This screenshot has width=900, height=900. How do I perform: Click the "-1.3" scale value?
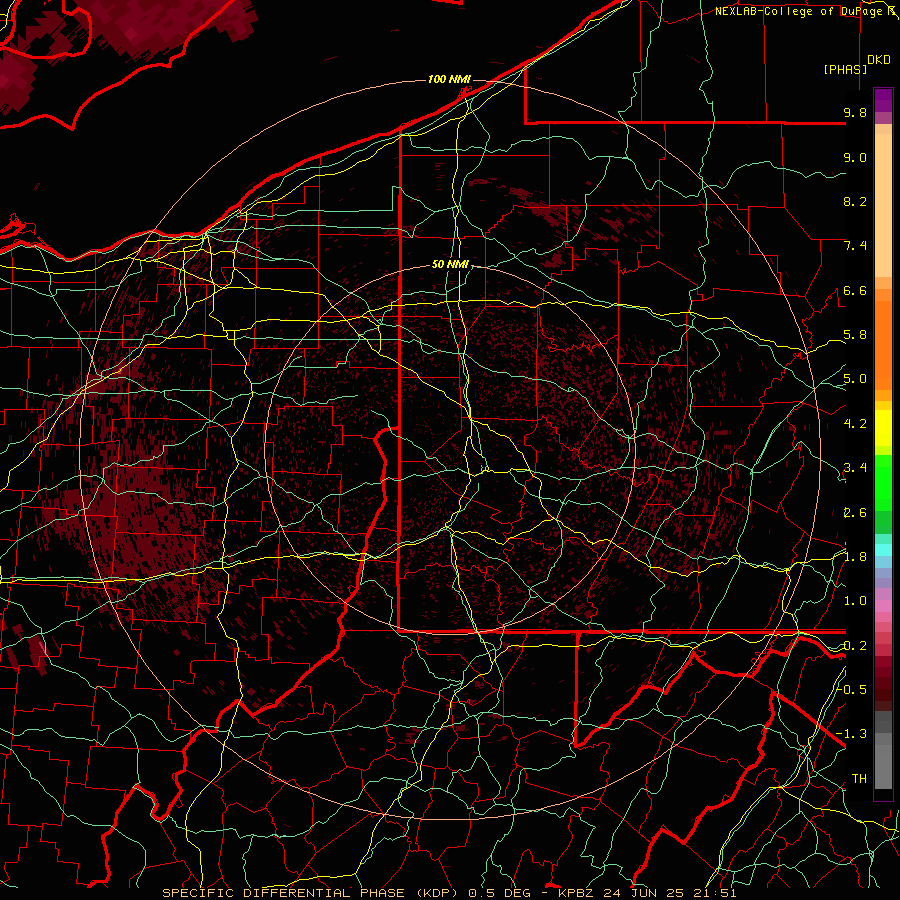click(x=851, y=734)
